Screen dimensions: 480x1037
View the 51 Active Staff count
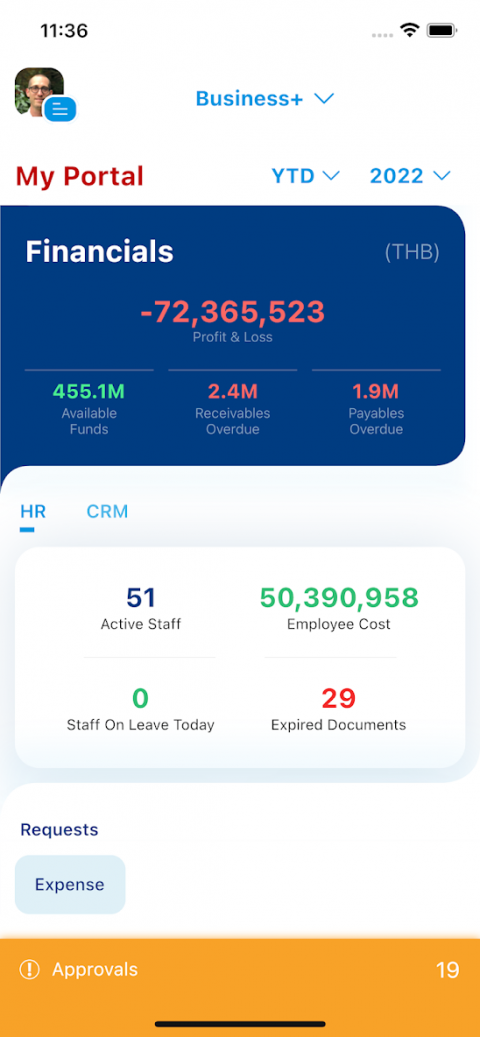coord(141,608)
